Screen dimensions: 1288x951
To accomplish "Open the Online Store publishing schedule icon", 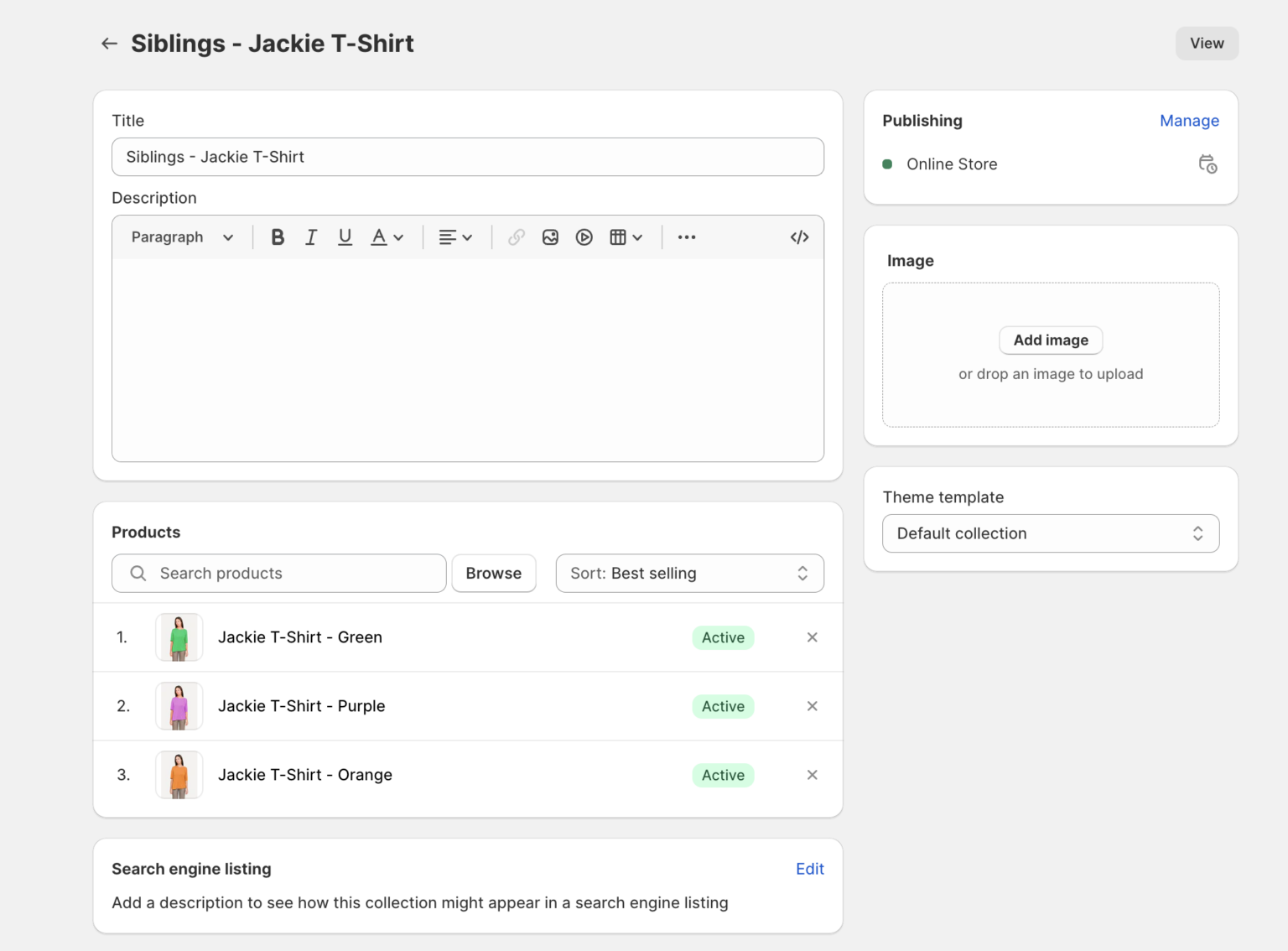I will 1207,164.
